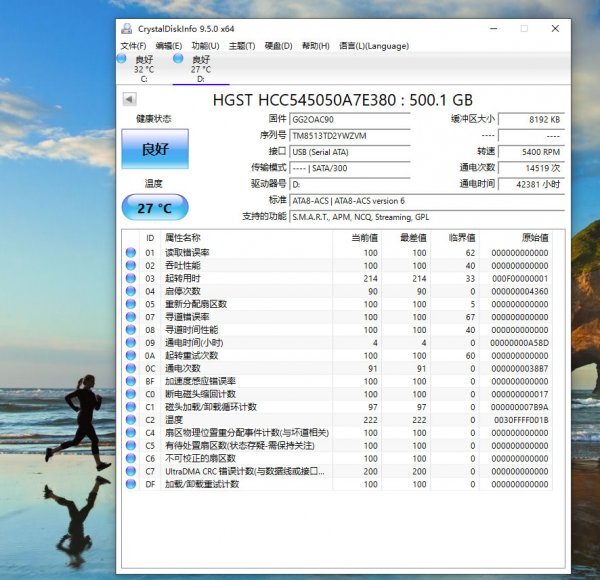Click the 转速 value 5400 RPM
The height and width of the screenshot is (580, 600).
point(532,152)
